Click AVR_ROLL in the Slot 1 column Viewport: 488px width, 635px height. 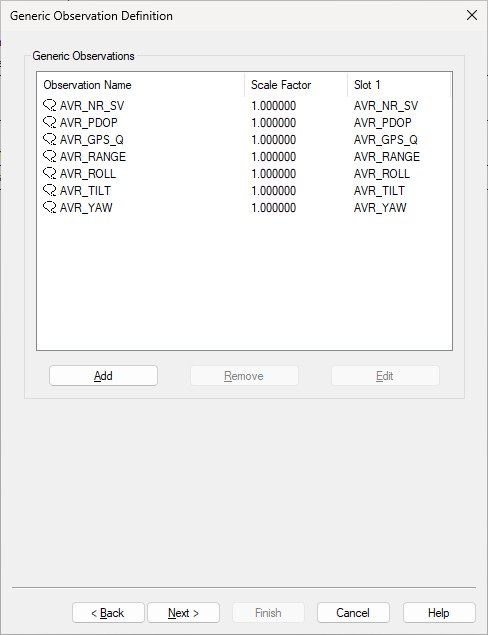[382, 174]
